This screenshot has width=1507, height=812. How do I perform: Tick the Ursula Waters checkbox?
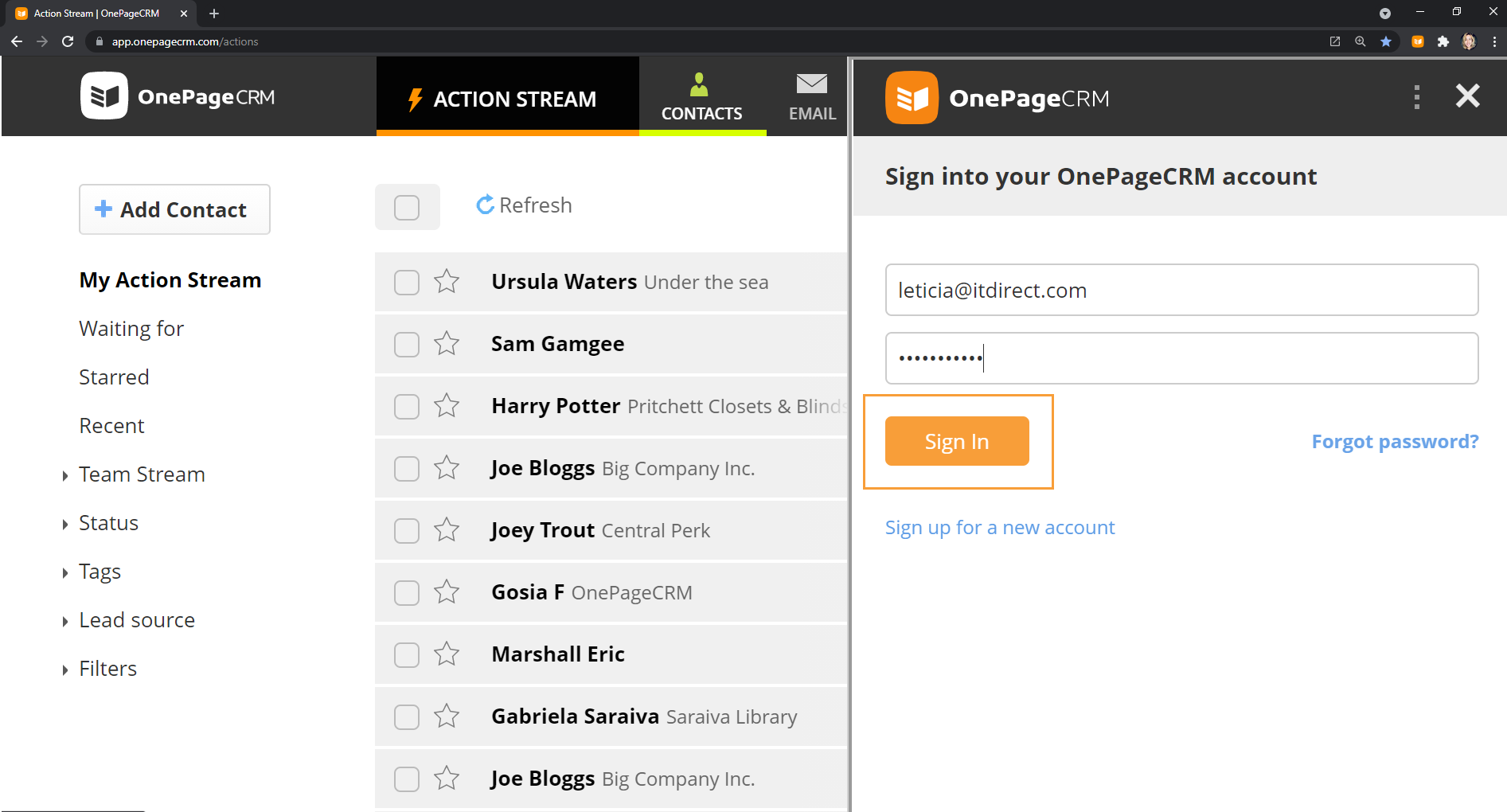tap(407, 282)
